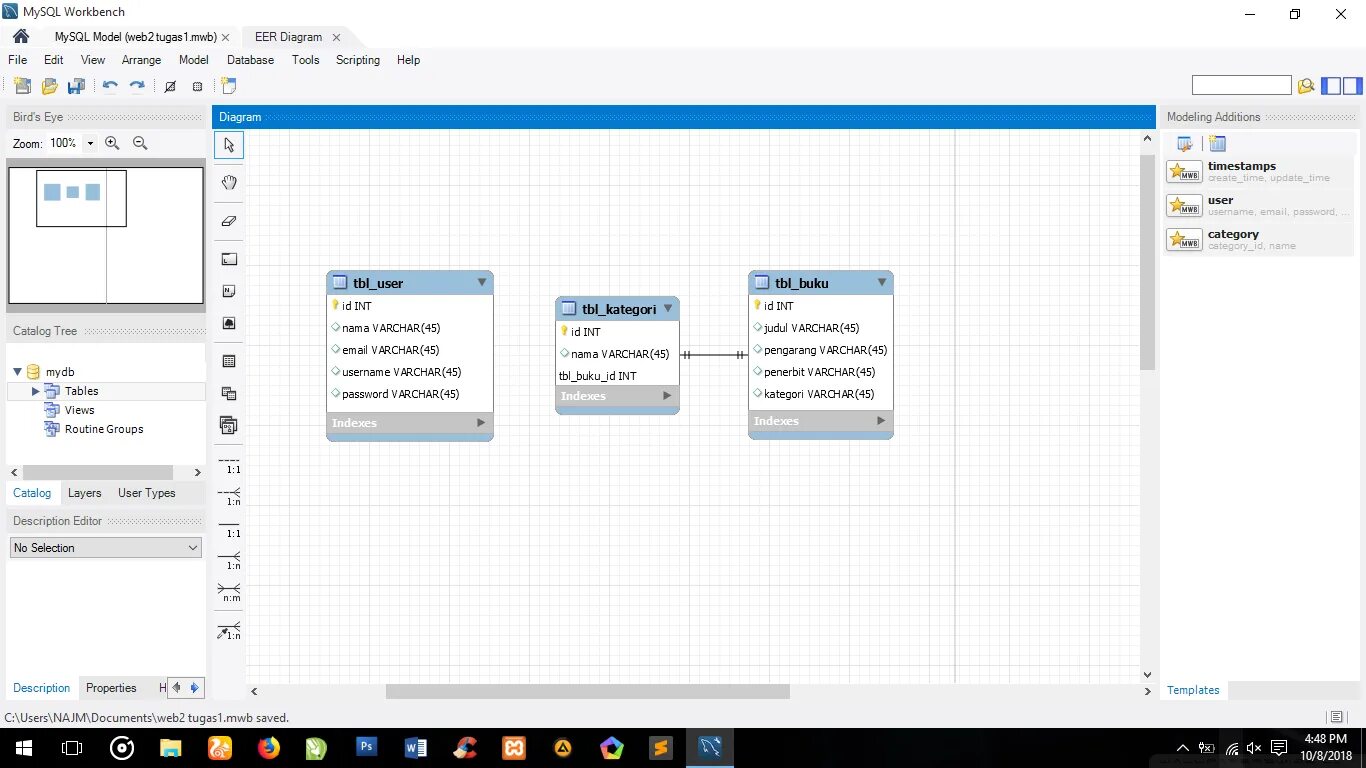Select the solid 1:1 identifying relationship tool

coord(229,529)
